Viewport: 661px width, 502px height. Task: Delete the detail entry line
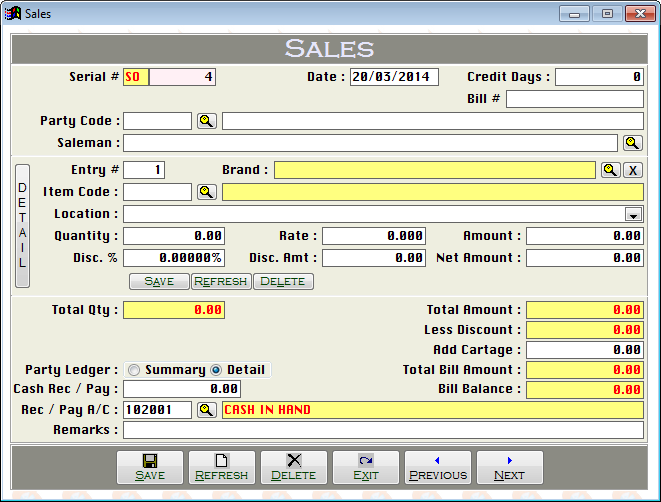click(x=283, y=281)
